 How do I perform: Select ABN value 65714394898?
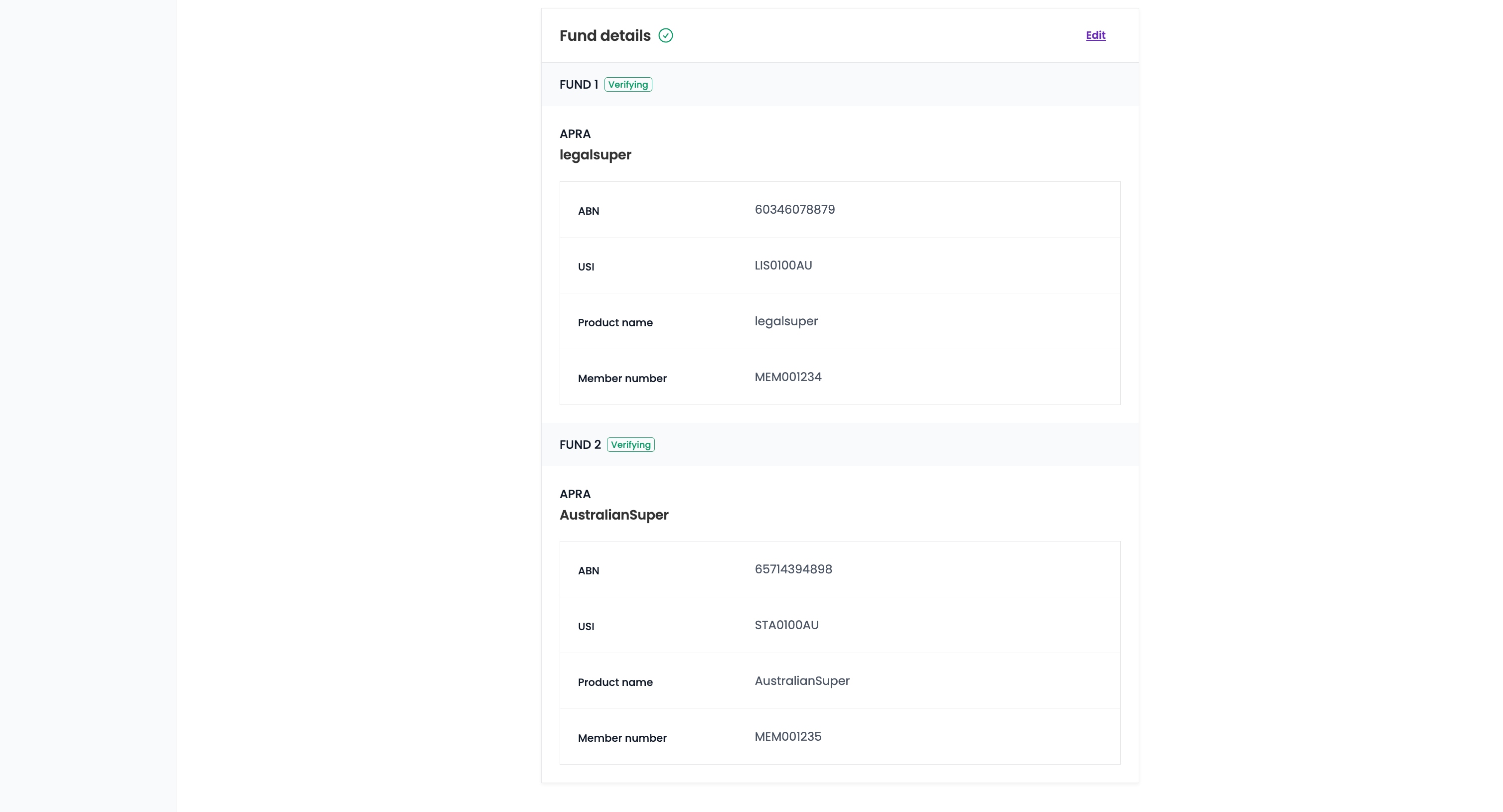[x=793, y=569]
